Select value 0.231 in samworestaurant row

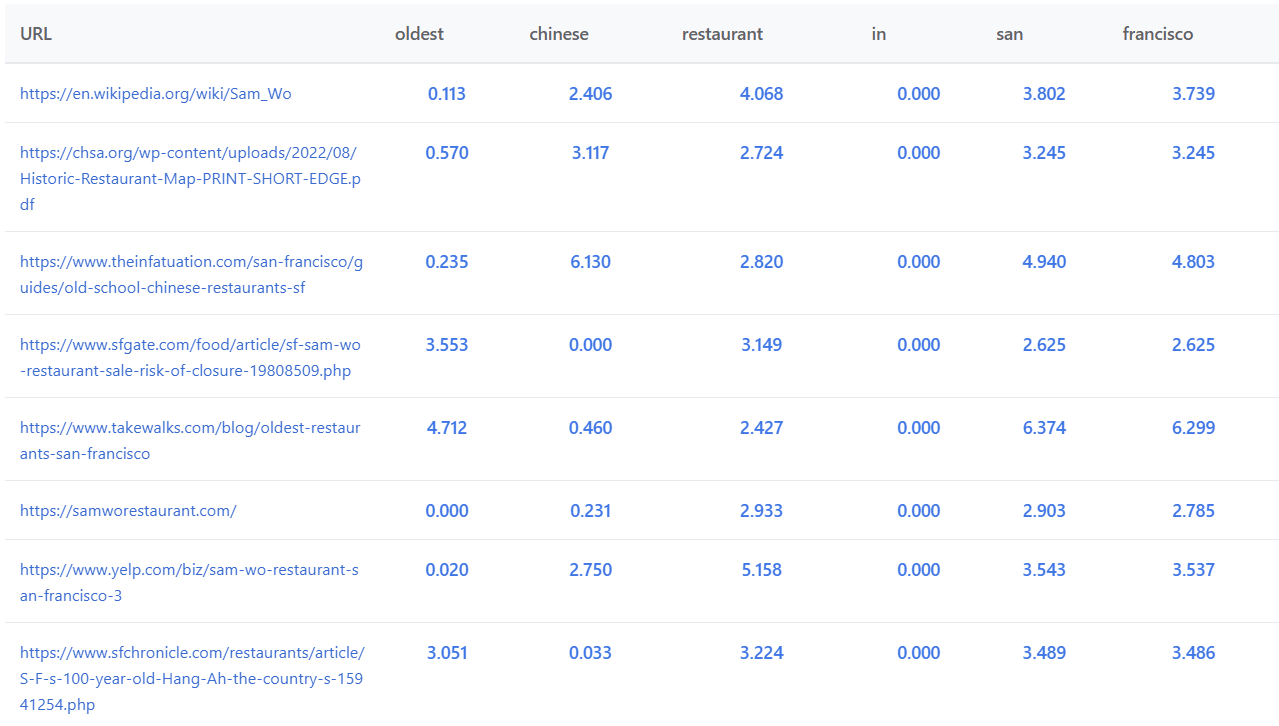pos(591,511)
